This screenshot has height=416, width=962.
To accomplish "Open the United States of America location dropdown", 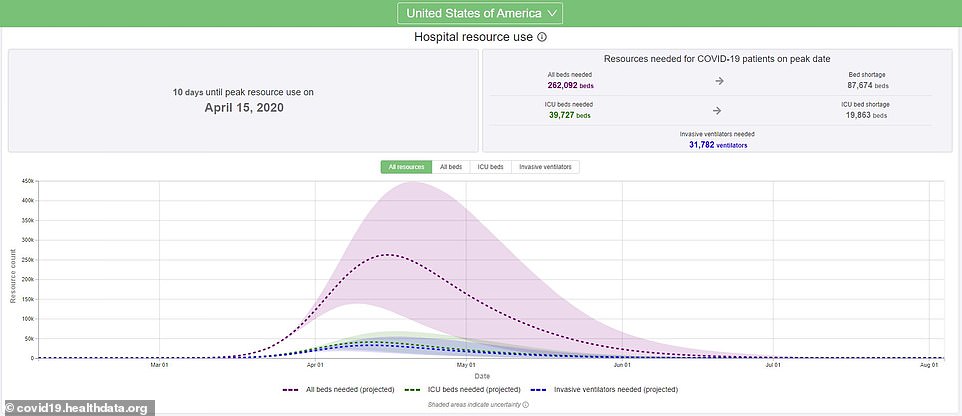I will tap(480, 13).
